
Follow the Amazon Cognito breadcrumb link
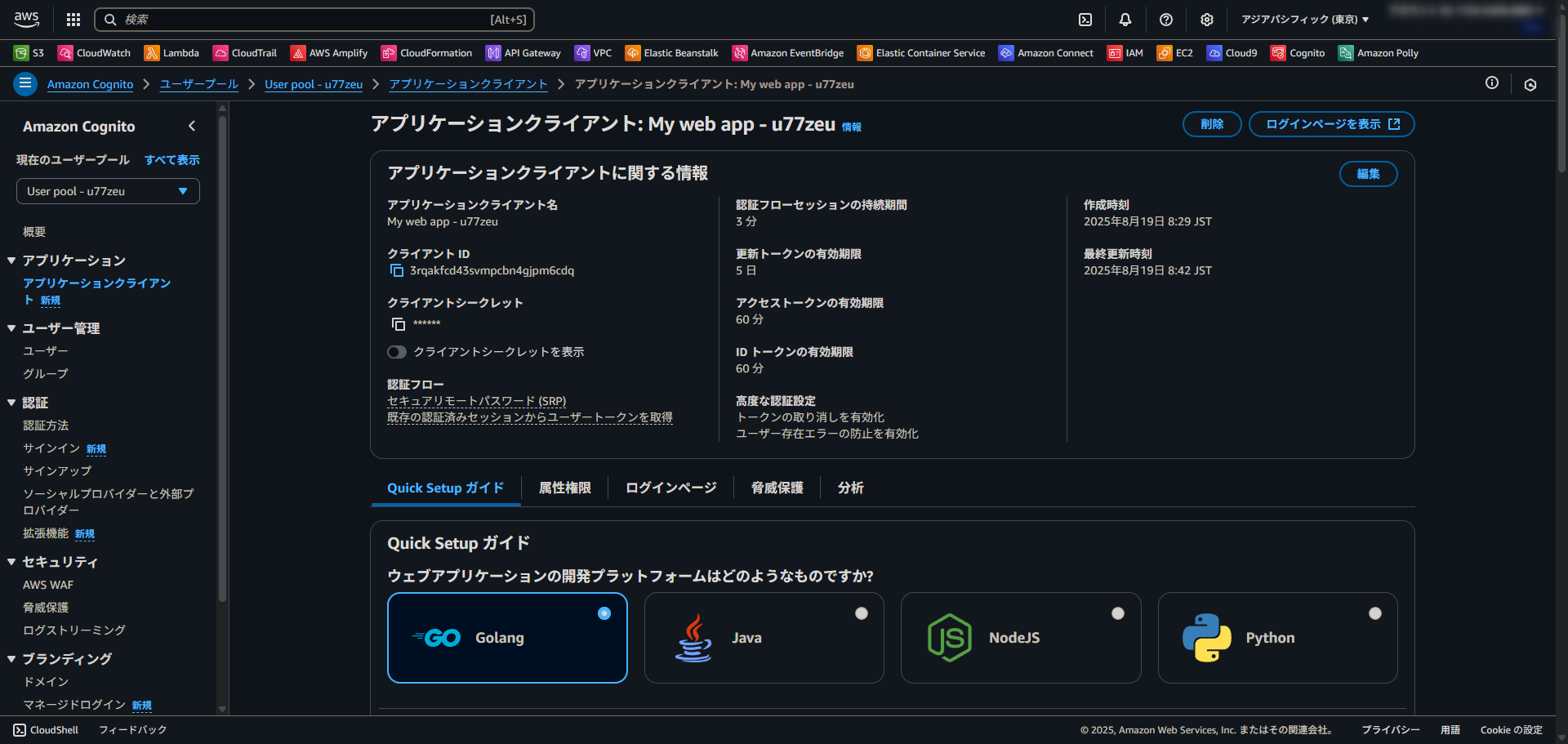pos(90,84)
